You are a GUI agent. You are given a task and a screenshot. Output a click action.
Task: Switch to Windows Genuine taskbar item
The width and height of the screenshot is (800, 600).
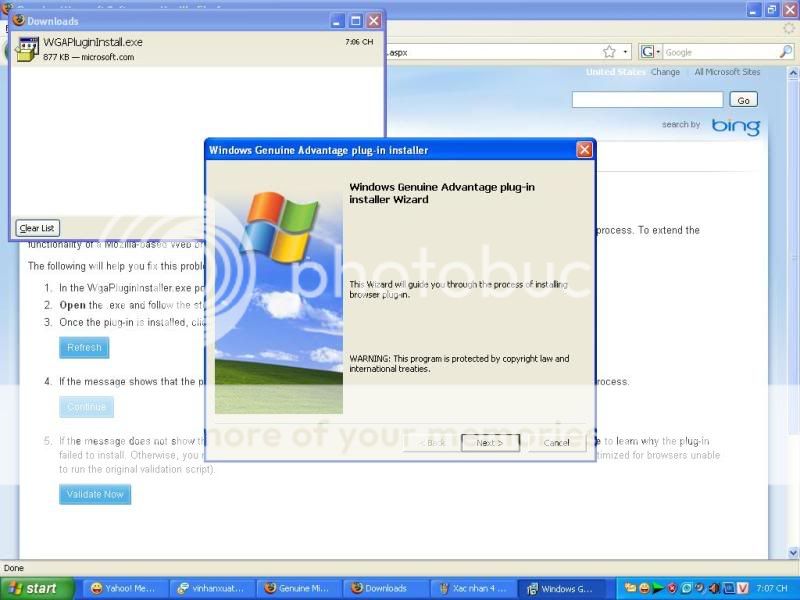point(561,588)
